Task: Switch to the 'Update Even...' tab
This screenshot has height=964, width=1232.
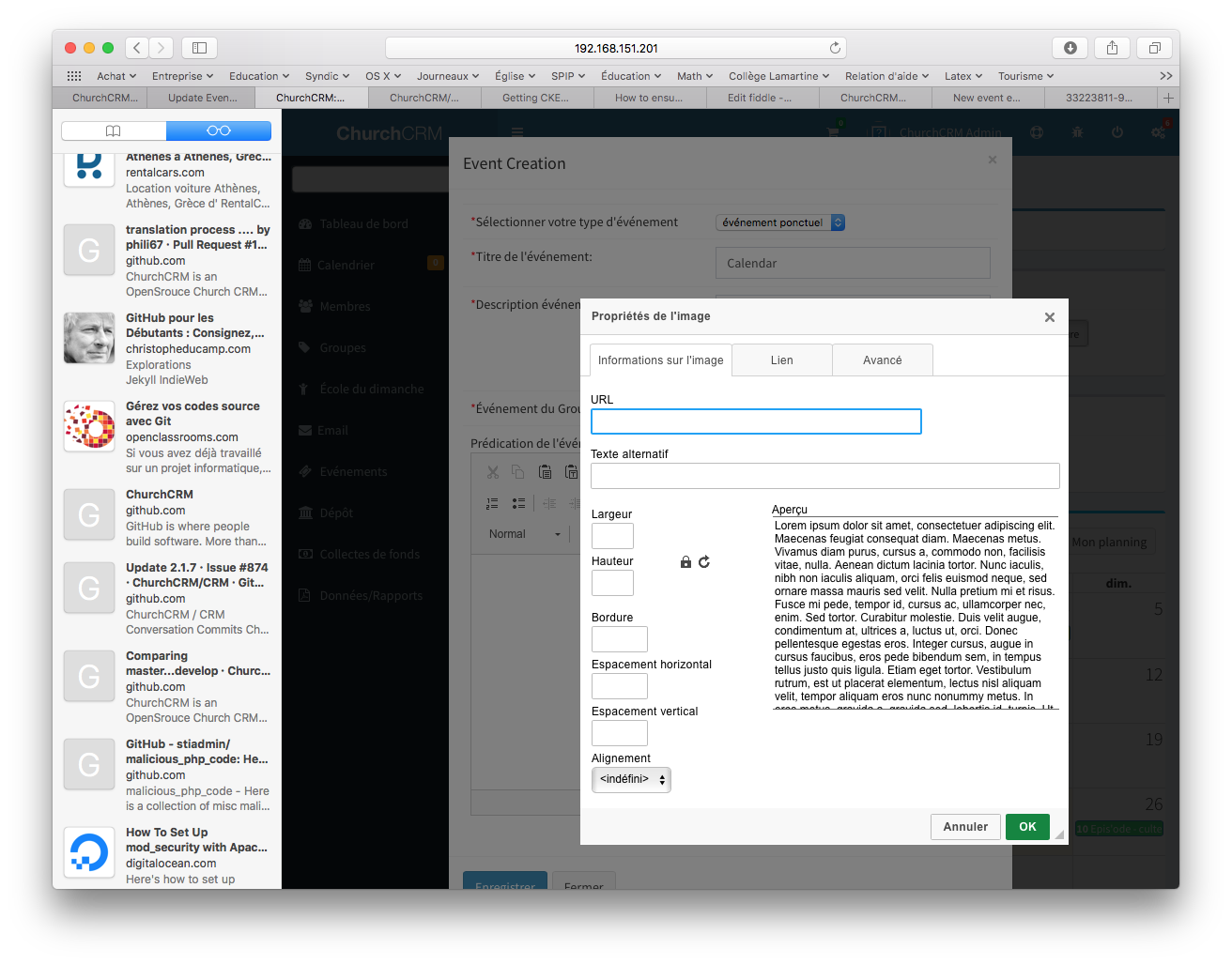Action: (x=203, y=98)
